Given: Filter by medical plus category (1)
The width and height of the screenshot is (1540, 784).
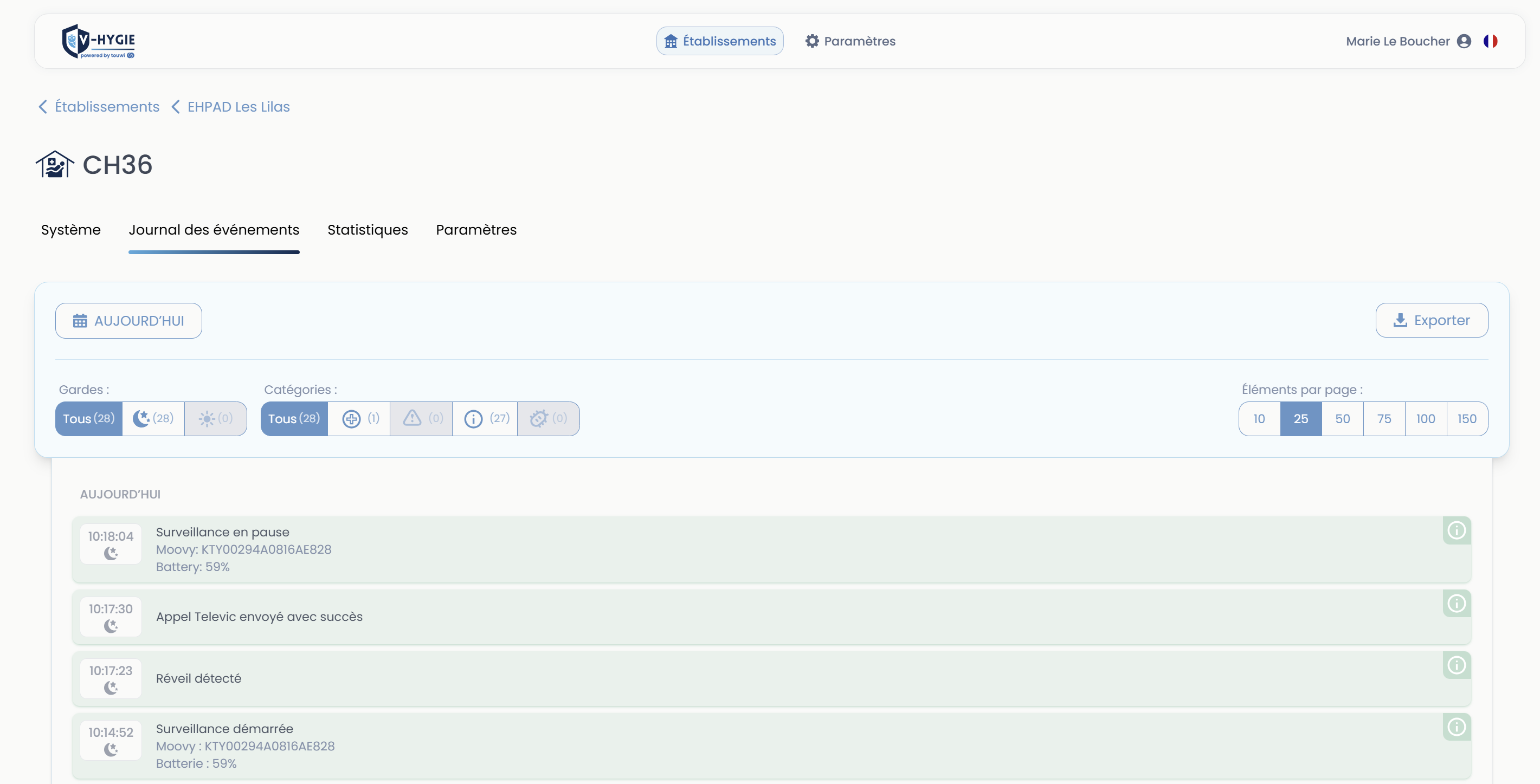Looking at the screenshot, I should (359, 418).
